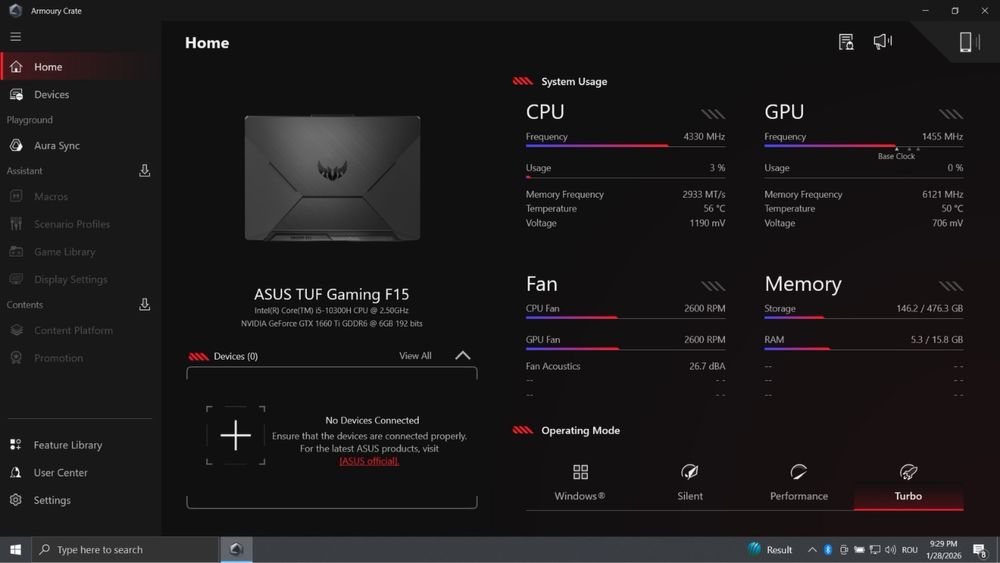This screenshot has width=1000, height=563.
Task: Open the ASUS official link
Action: point(369,461)
